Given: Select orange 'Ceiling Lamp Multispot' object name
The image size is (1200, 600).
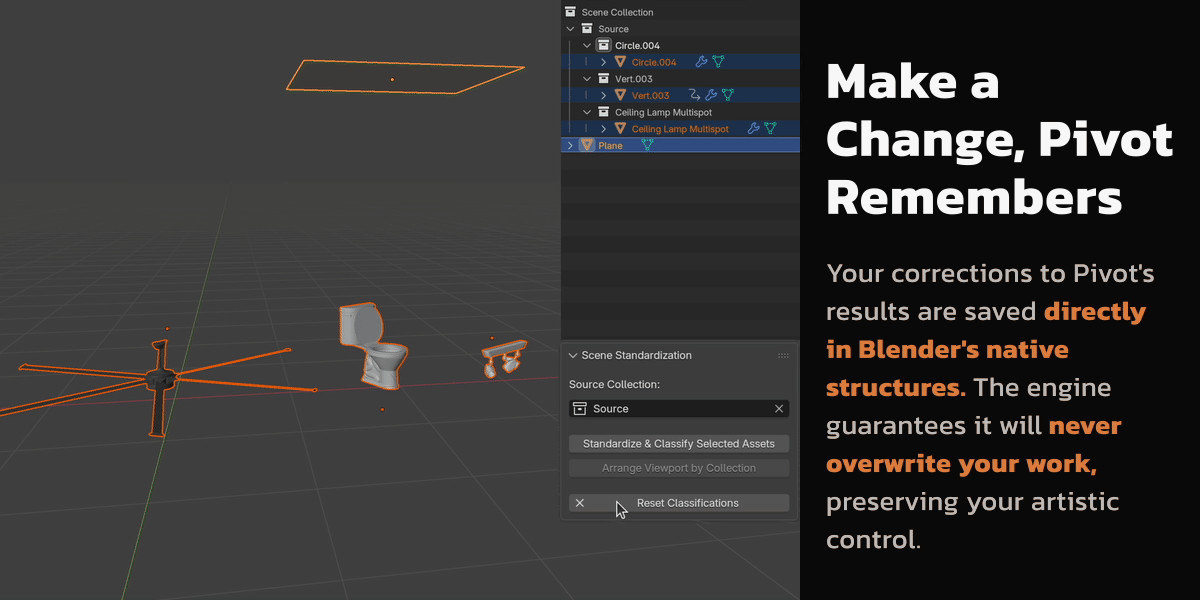Looking at the screenshot, I should tap(680, 129).
